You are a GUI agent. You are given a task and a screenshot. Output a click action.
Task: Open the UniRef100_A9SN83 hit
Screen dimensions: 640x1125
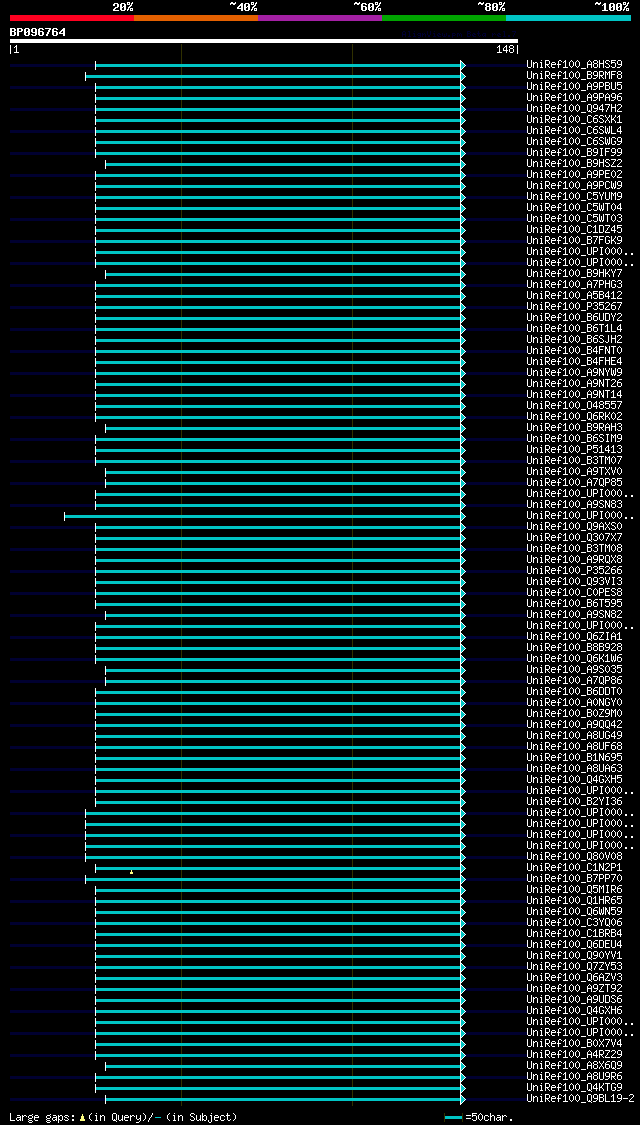(574, 504)
